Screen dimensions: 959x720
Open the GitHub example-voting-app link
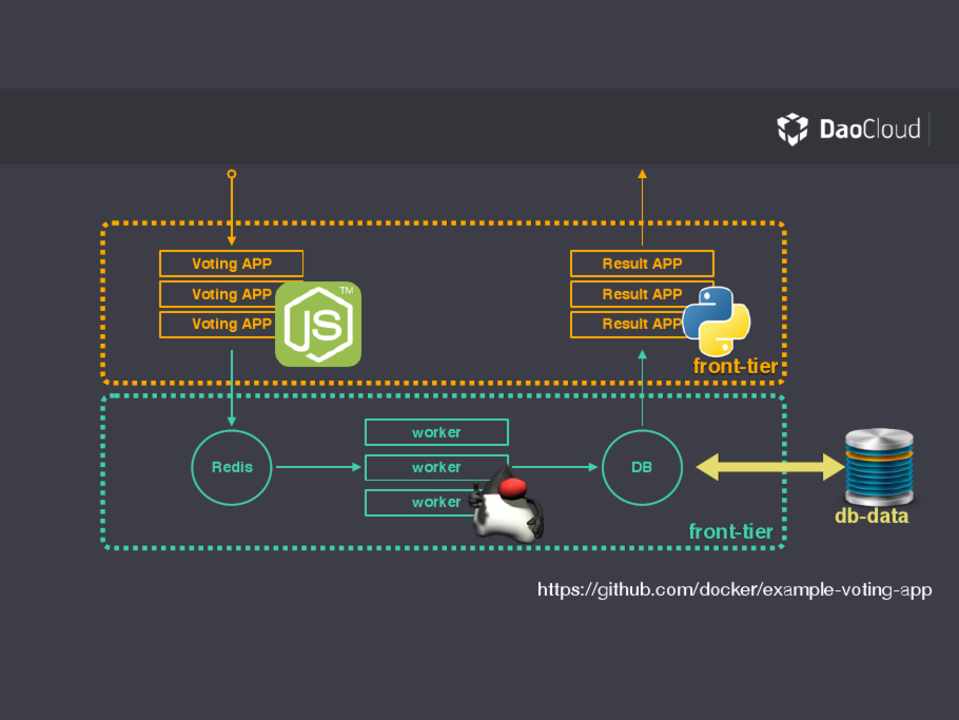pos(734,590)
